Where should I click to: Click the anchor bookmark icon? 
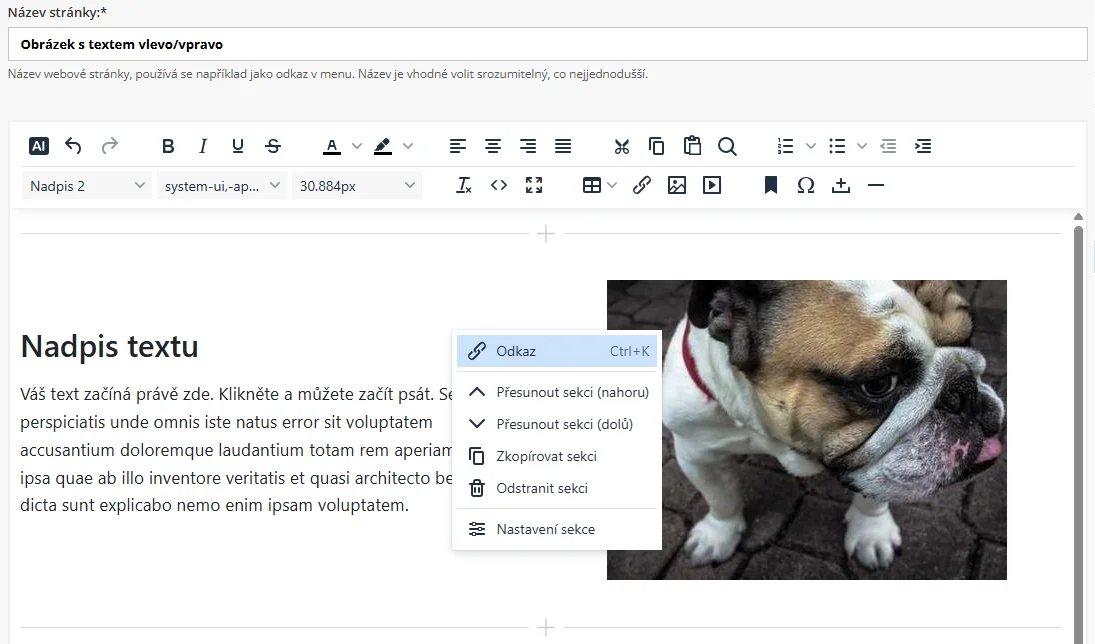coord(771,185)
